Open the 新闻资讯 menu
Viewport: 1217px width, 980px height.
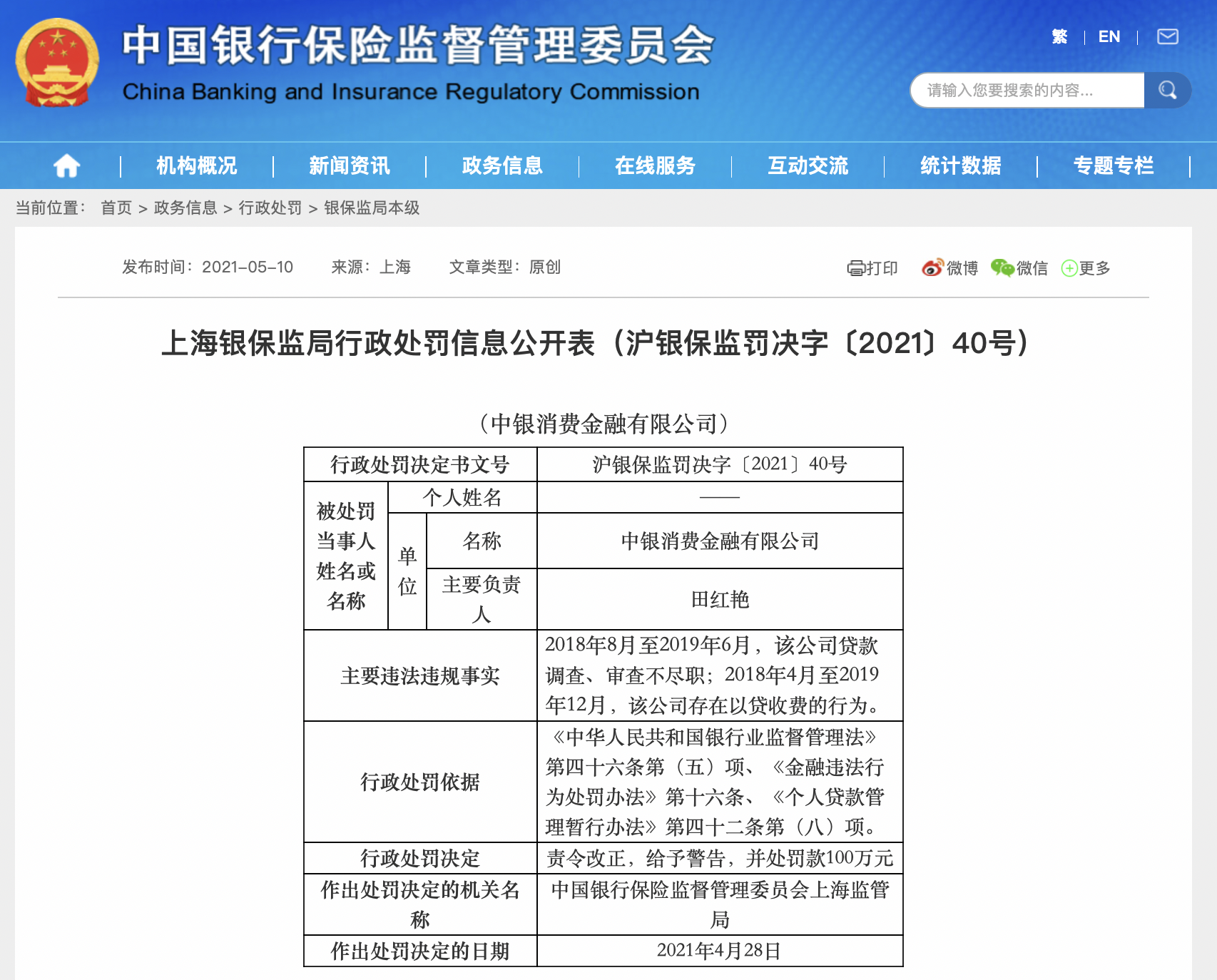point(350,165)
